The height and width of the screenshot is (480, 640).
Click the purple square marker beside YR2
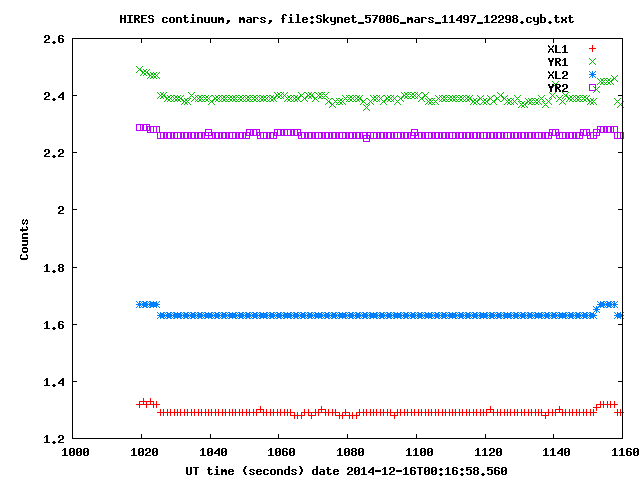tap(592, 87)
